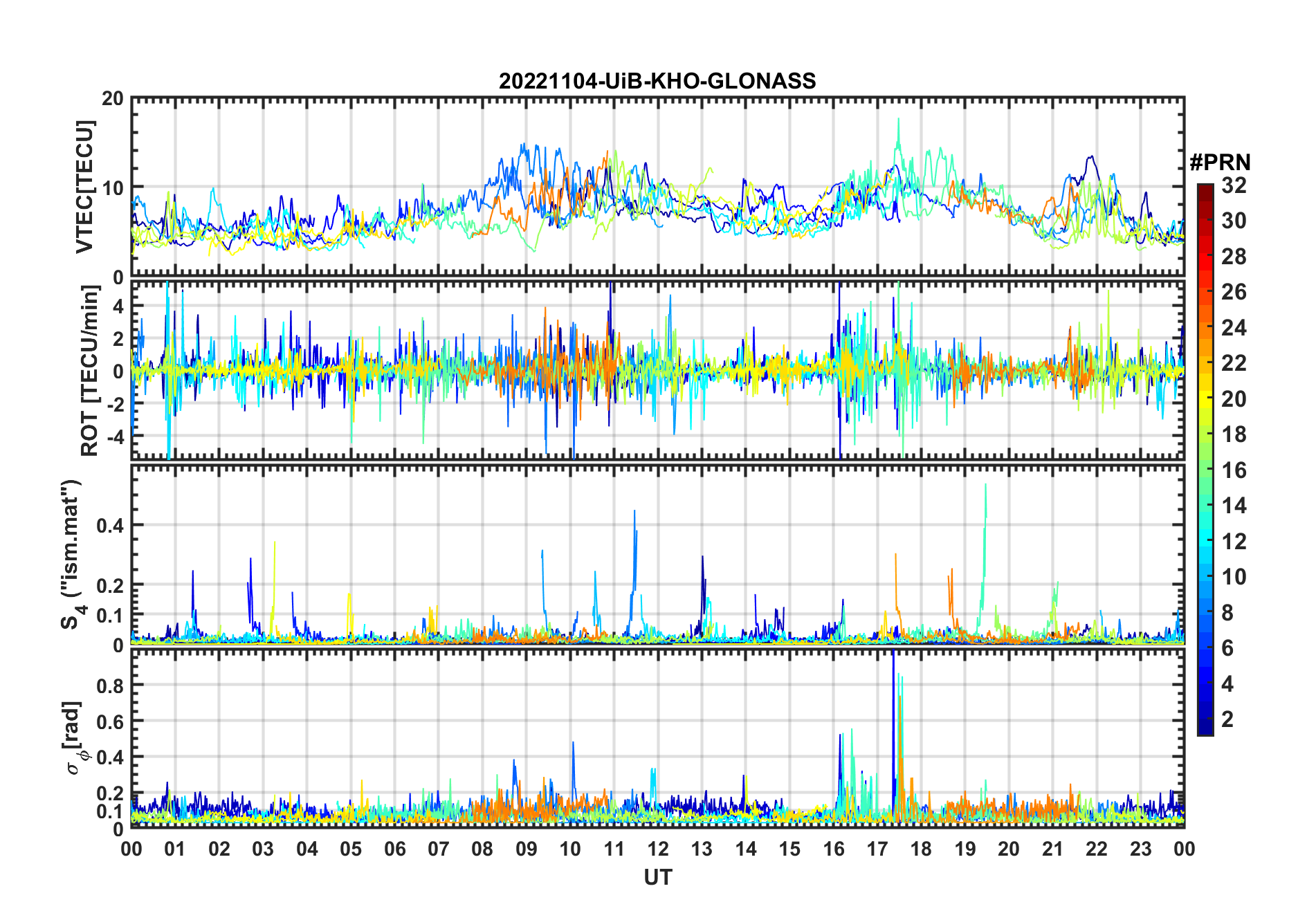
Task: Click the x-axis tick label 21
Action: point(1053,849)
